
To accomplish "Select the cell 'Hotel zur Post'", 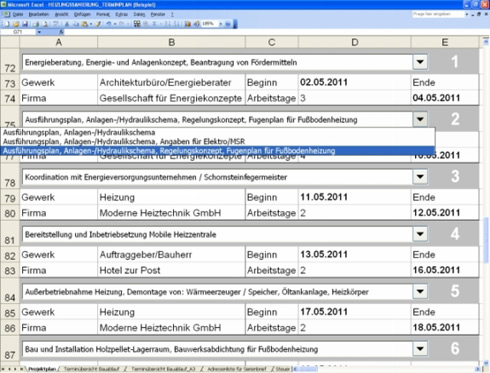I will 171,270.
